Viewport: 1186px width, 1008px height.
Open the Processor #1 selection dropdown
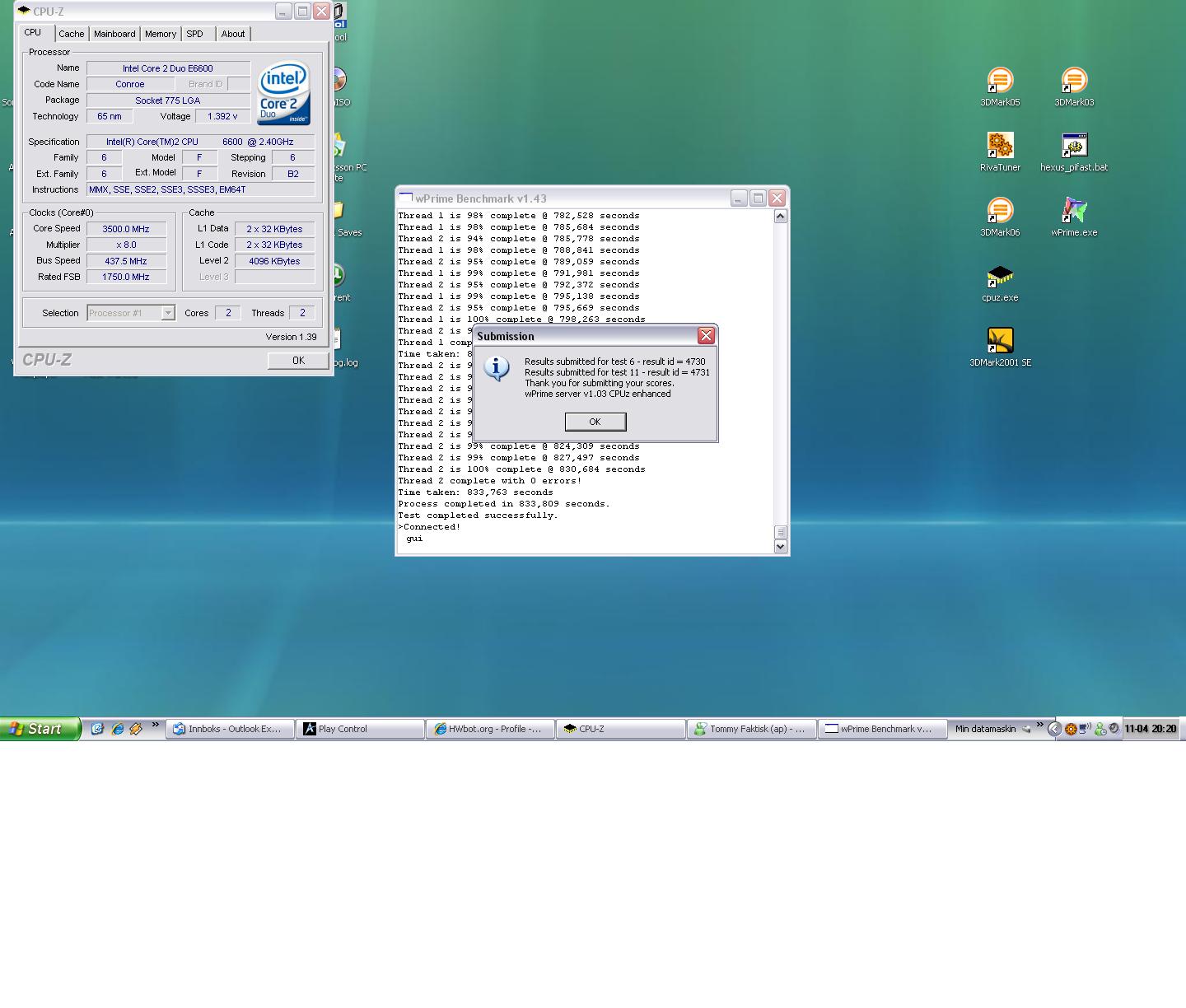[x=131, y=313]
